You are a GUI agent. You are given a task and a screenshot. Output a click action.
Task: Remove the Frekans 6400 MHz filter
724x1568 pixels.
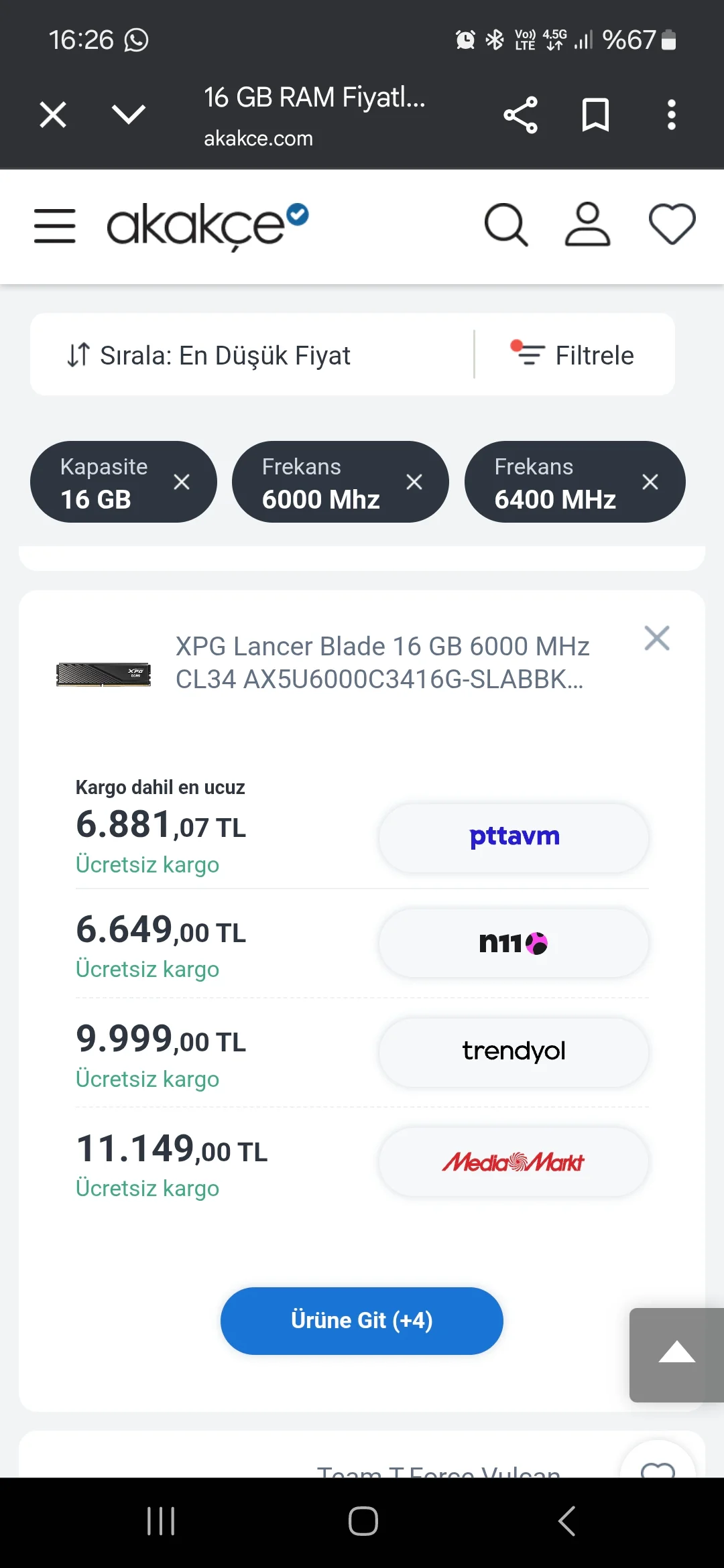pos(650,482)
